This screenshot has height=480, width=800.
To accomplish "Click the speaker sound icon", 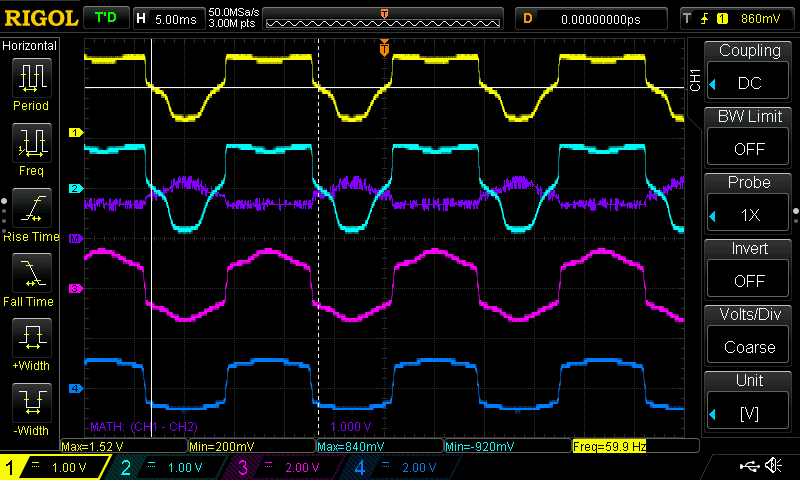I will [x=773, y=466].
